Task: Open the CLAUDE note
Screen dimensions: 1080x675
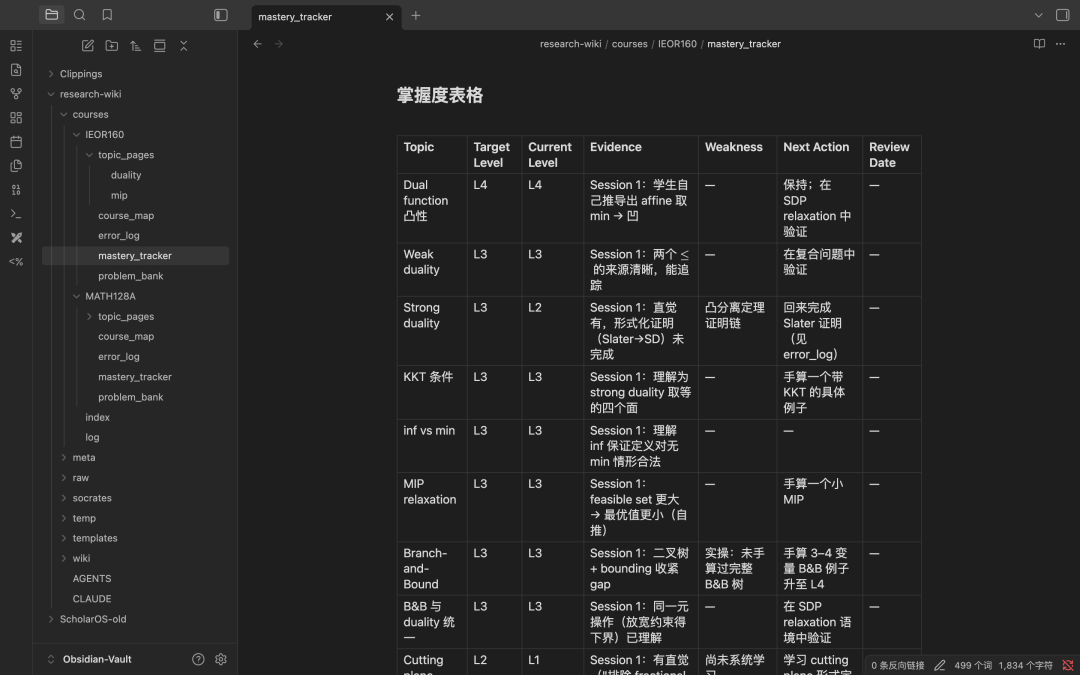Action: click(x=92, y=599)
